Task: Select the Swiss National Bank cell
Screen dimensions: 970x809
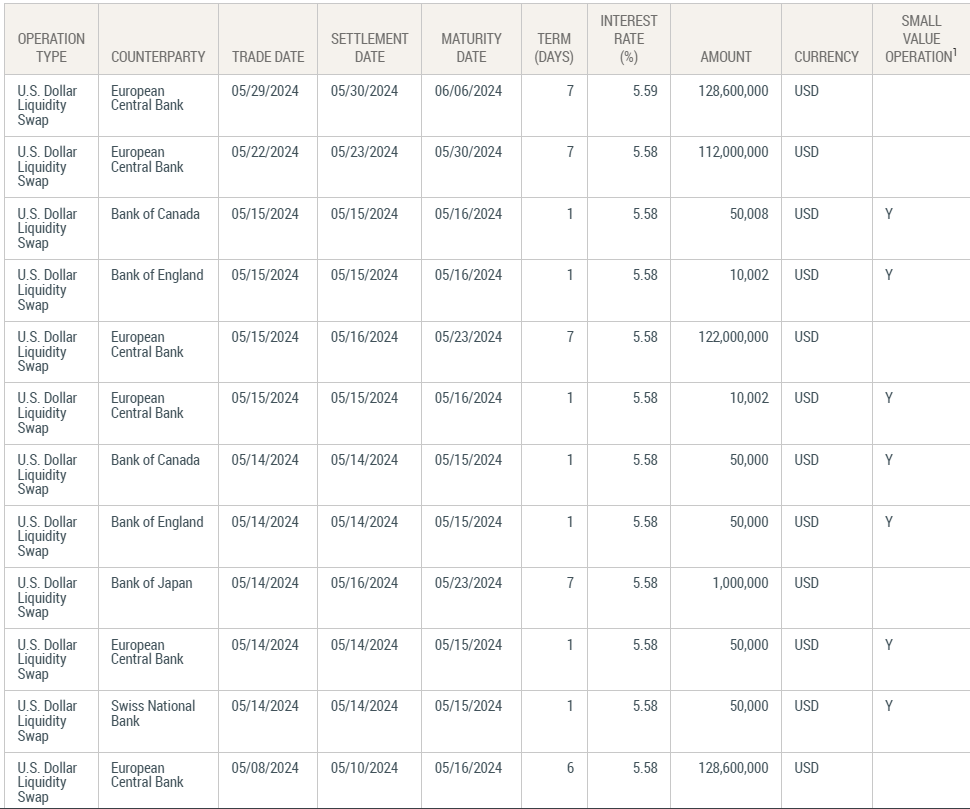Action: point(153,713)
